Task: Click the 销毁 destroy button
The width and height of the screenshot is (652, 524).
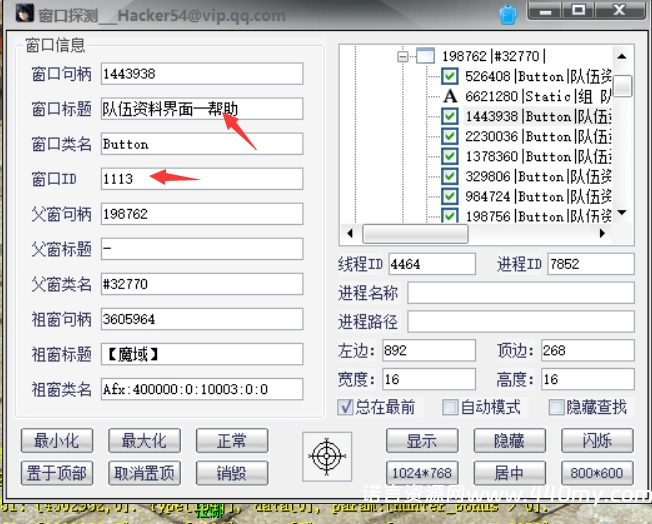Action: point(232,473)
